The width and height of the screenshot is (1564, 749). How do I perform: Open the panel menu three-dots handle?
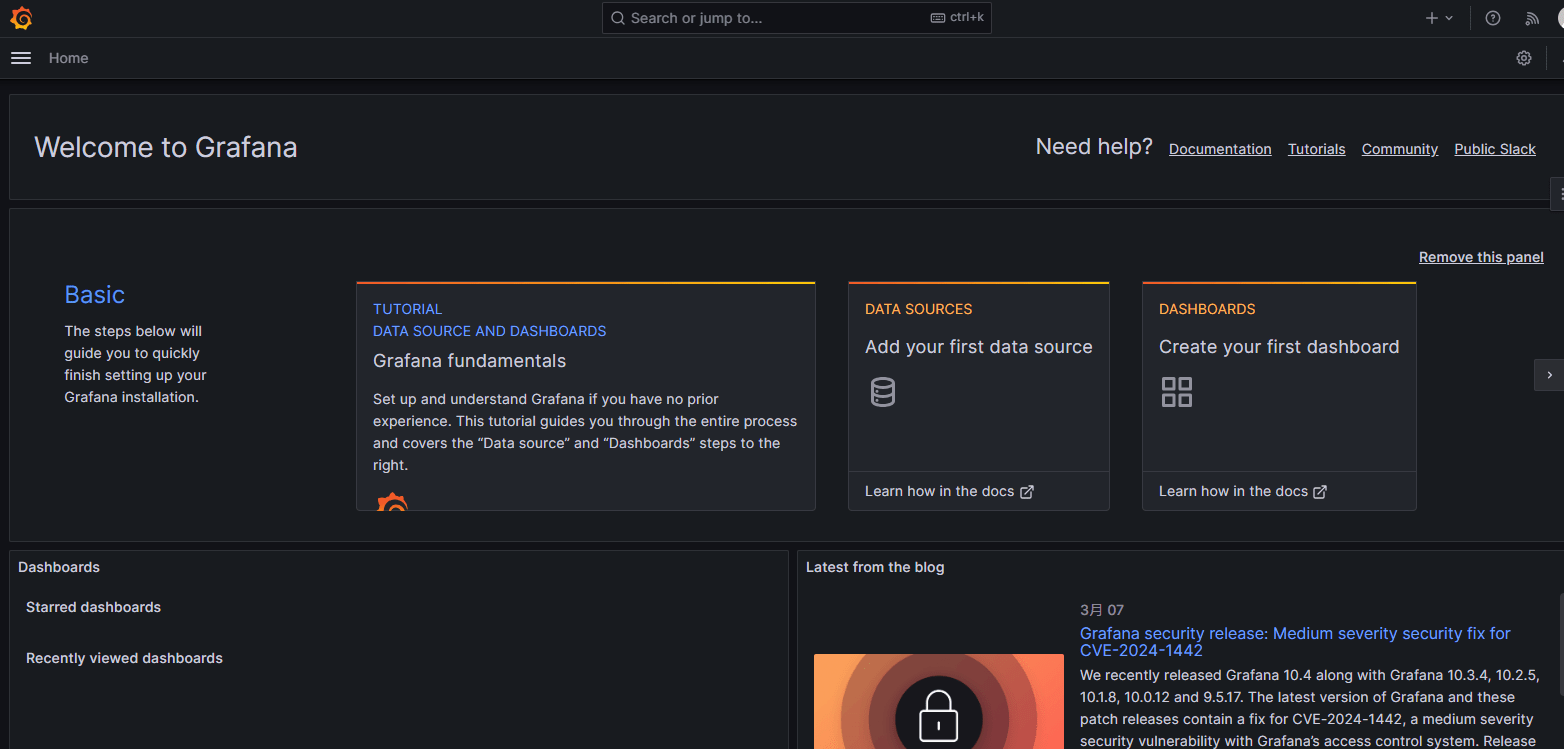[1558, 193]
